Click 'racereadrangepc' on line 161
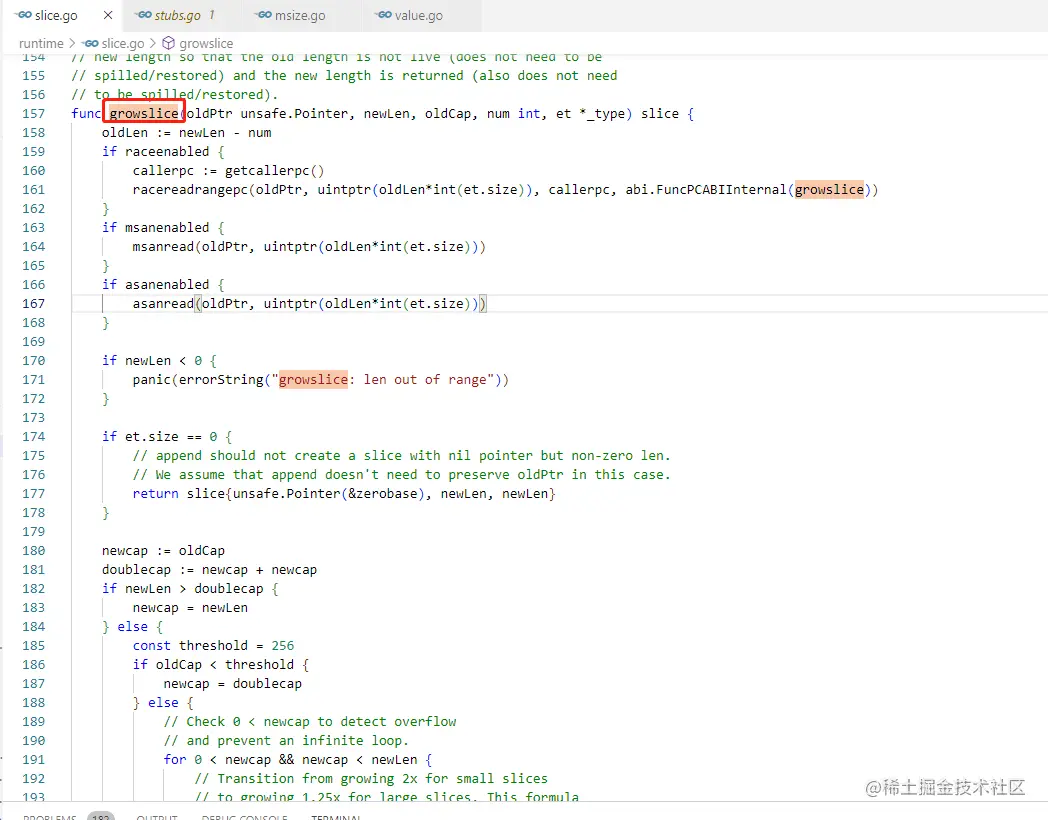1048x820 pixels. point(190,190)
